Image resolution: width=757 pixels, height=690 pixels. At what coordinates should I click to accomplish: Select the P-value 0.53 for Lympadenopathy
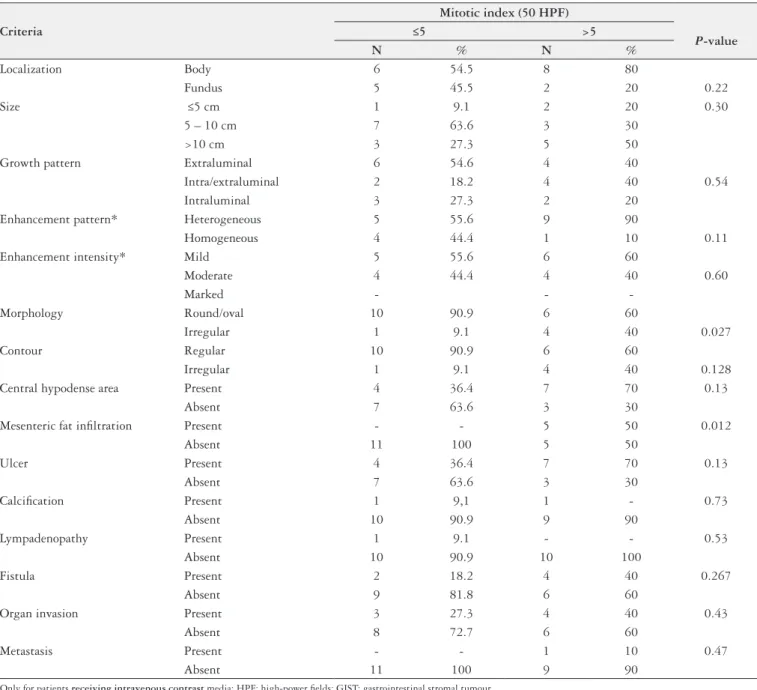[715, 538]
